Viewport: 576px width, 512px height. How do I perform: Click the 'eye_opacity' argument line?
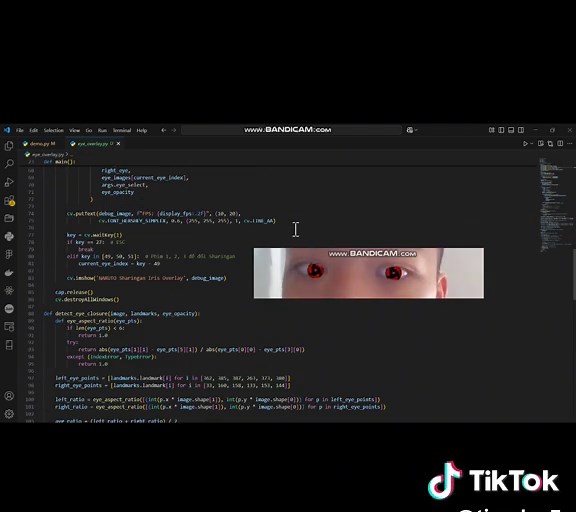click(118, 192)
